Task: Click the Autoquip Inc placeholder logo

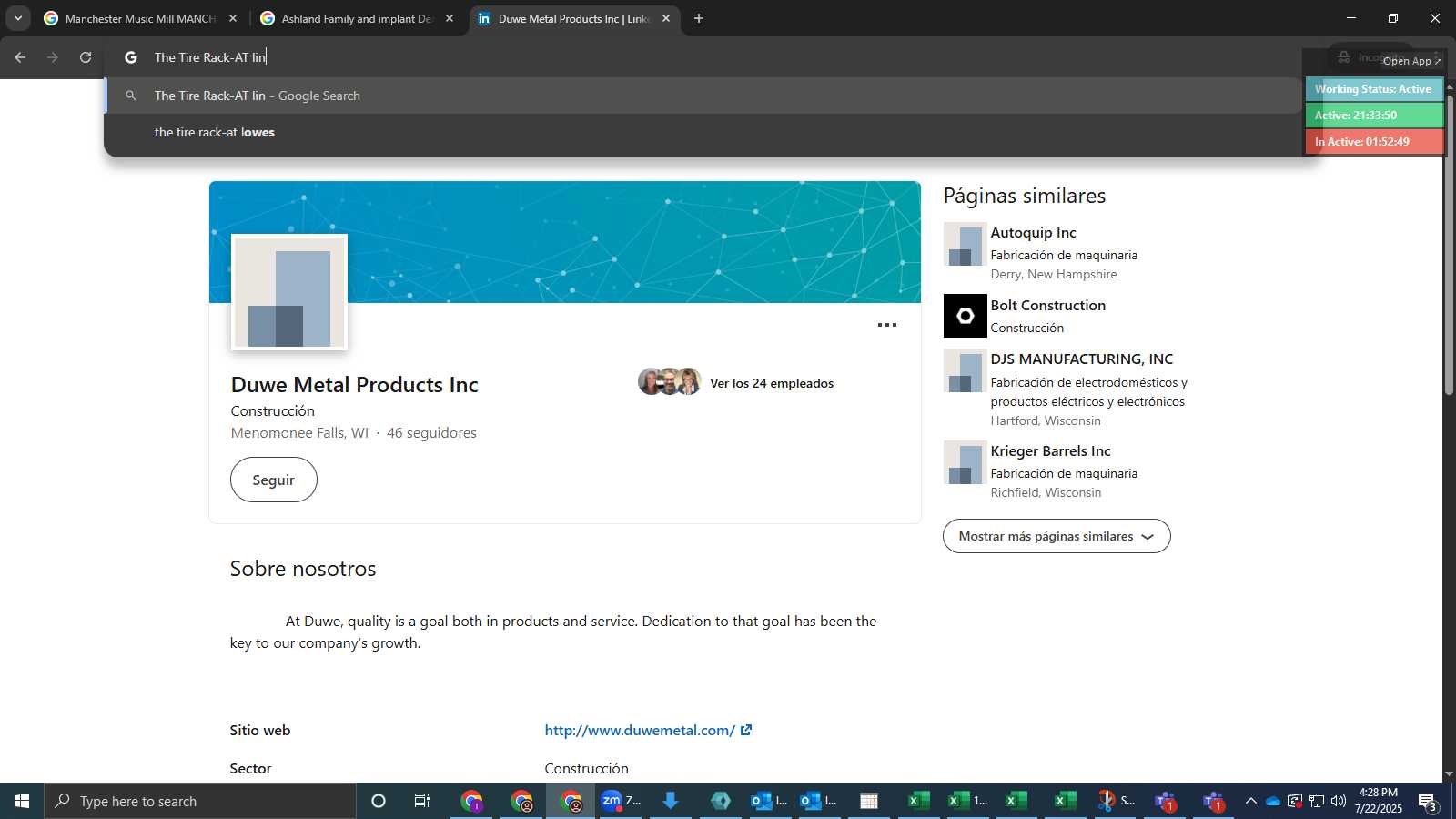Action: [965, 244]
